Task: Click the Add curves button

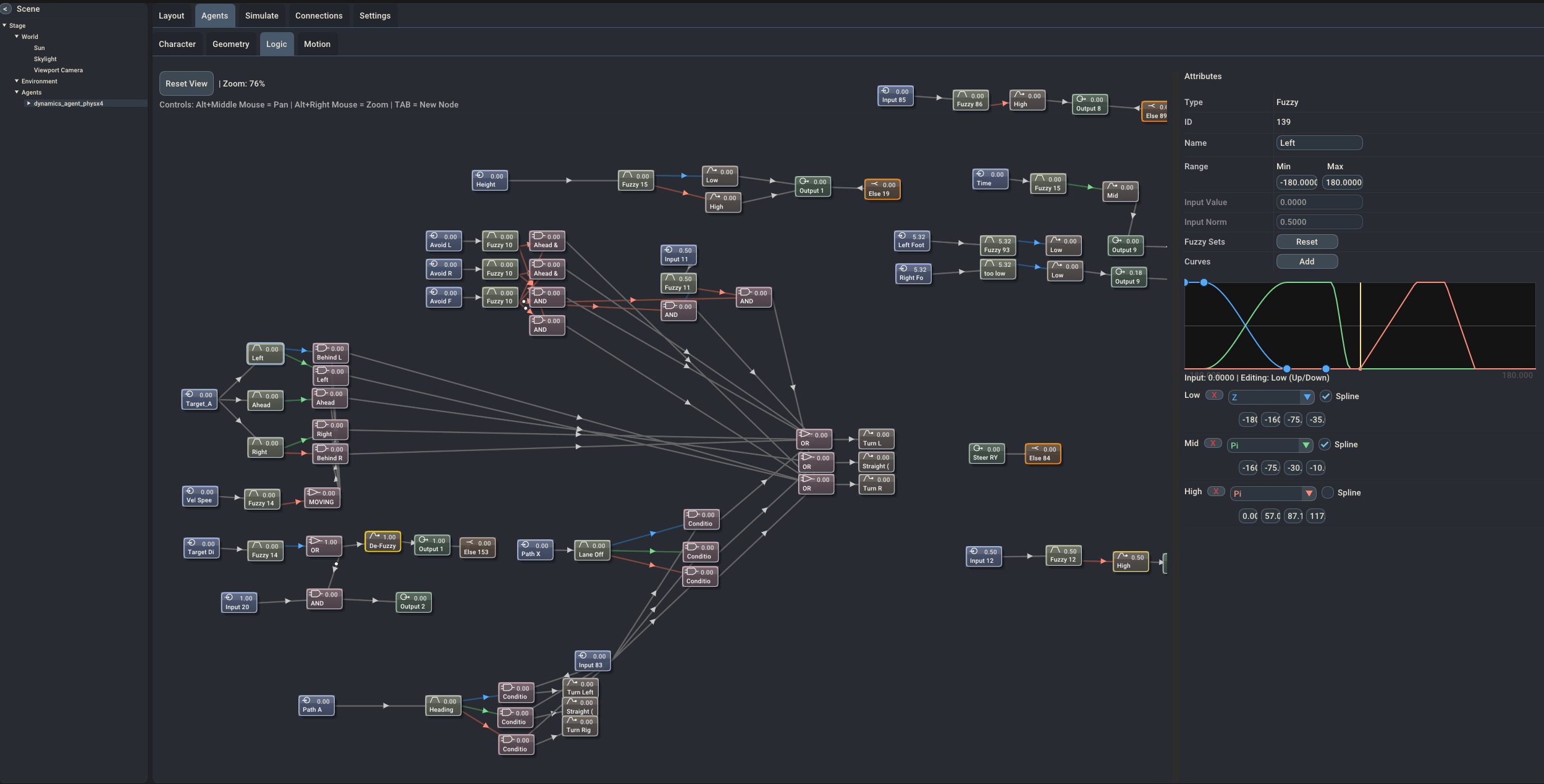Action: (1306, 261)
